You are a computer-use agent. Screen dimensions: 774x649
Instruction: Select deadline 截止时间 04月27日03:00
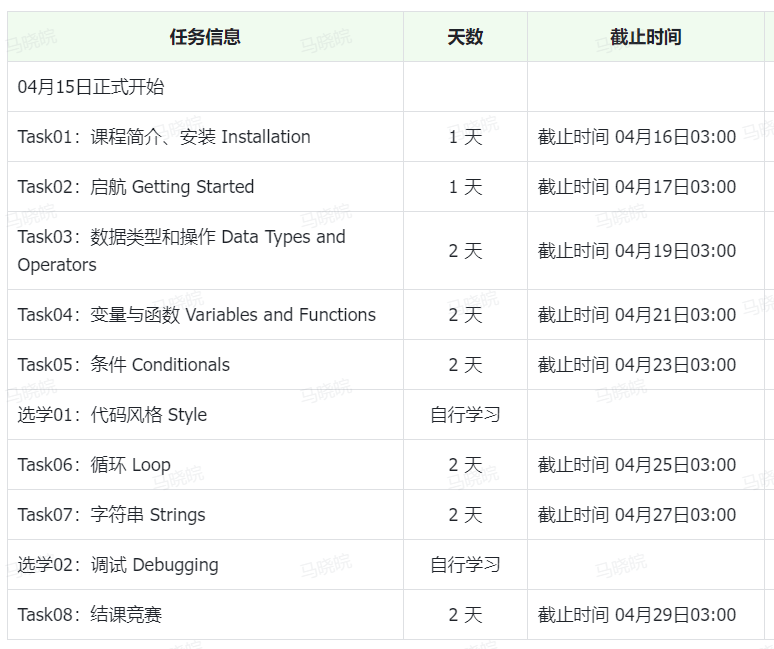646,515
